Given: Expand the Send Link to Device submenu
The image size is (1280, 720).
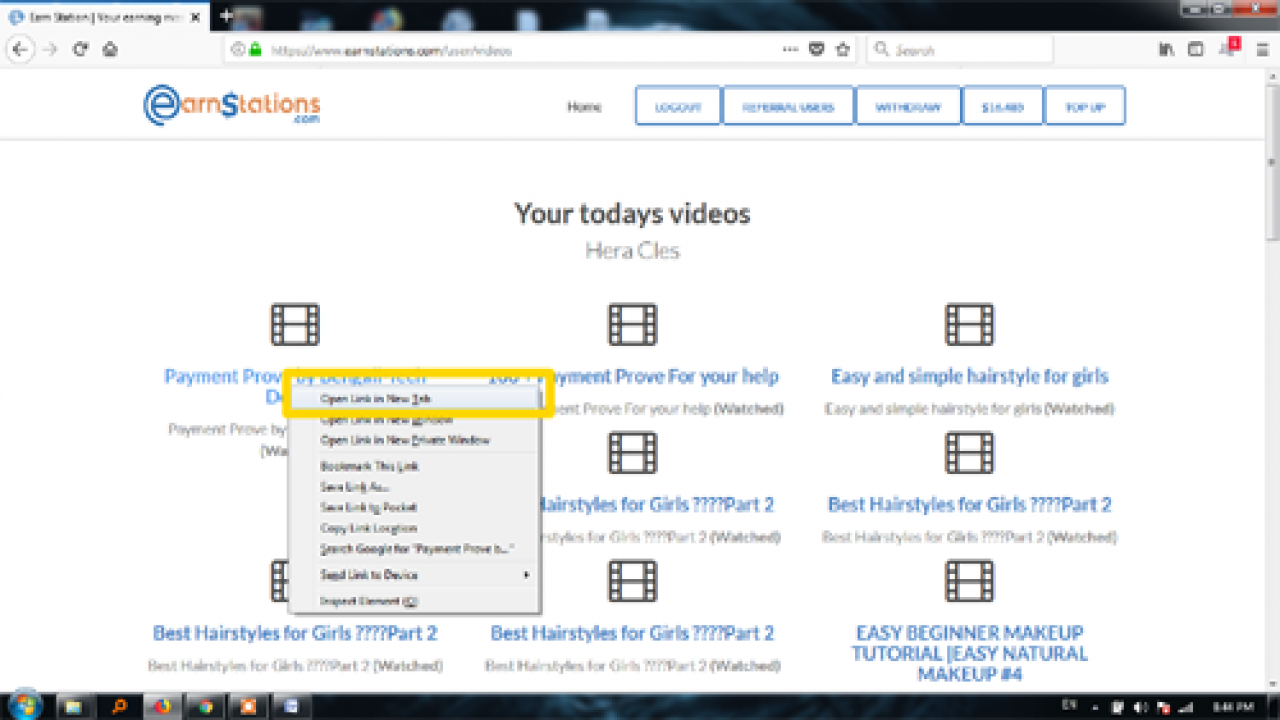Looking at the screenshot, I should click(x=422, y=575).
